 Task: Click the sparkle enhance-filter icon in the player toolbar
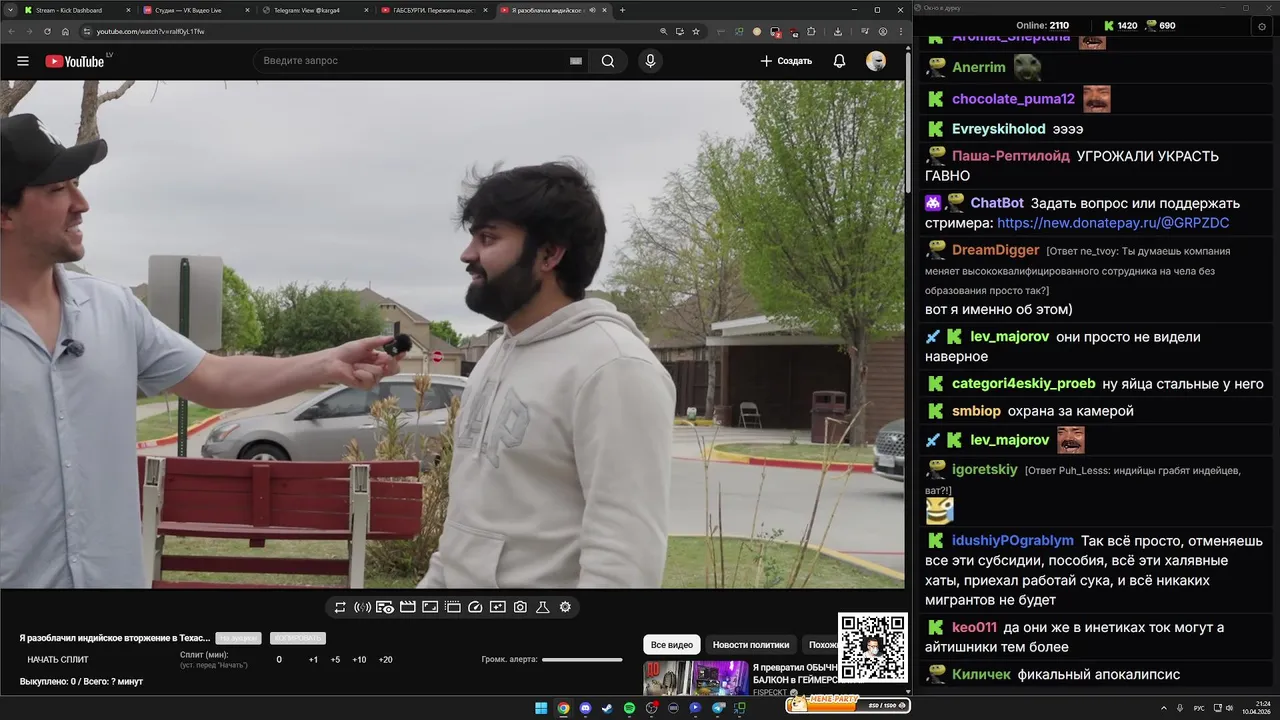[497, 607]
